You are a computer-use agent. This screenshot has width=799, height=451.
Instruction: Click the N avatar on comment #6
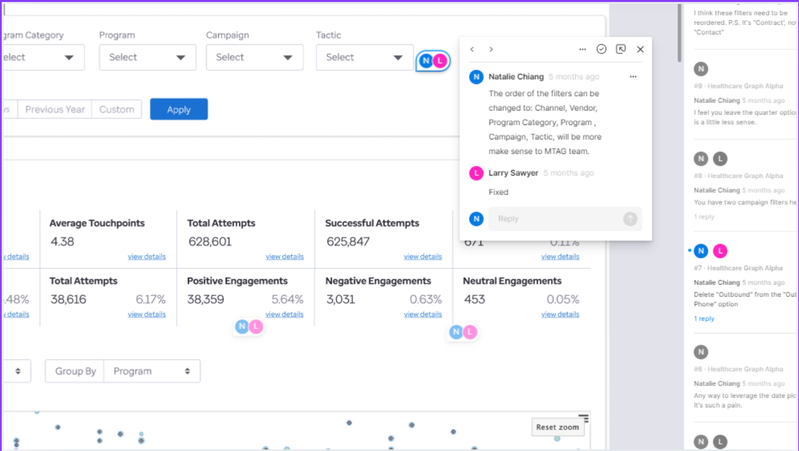coord(701,352)
